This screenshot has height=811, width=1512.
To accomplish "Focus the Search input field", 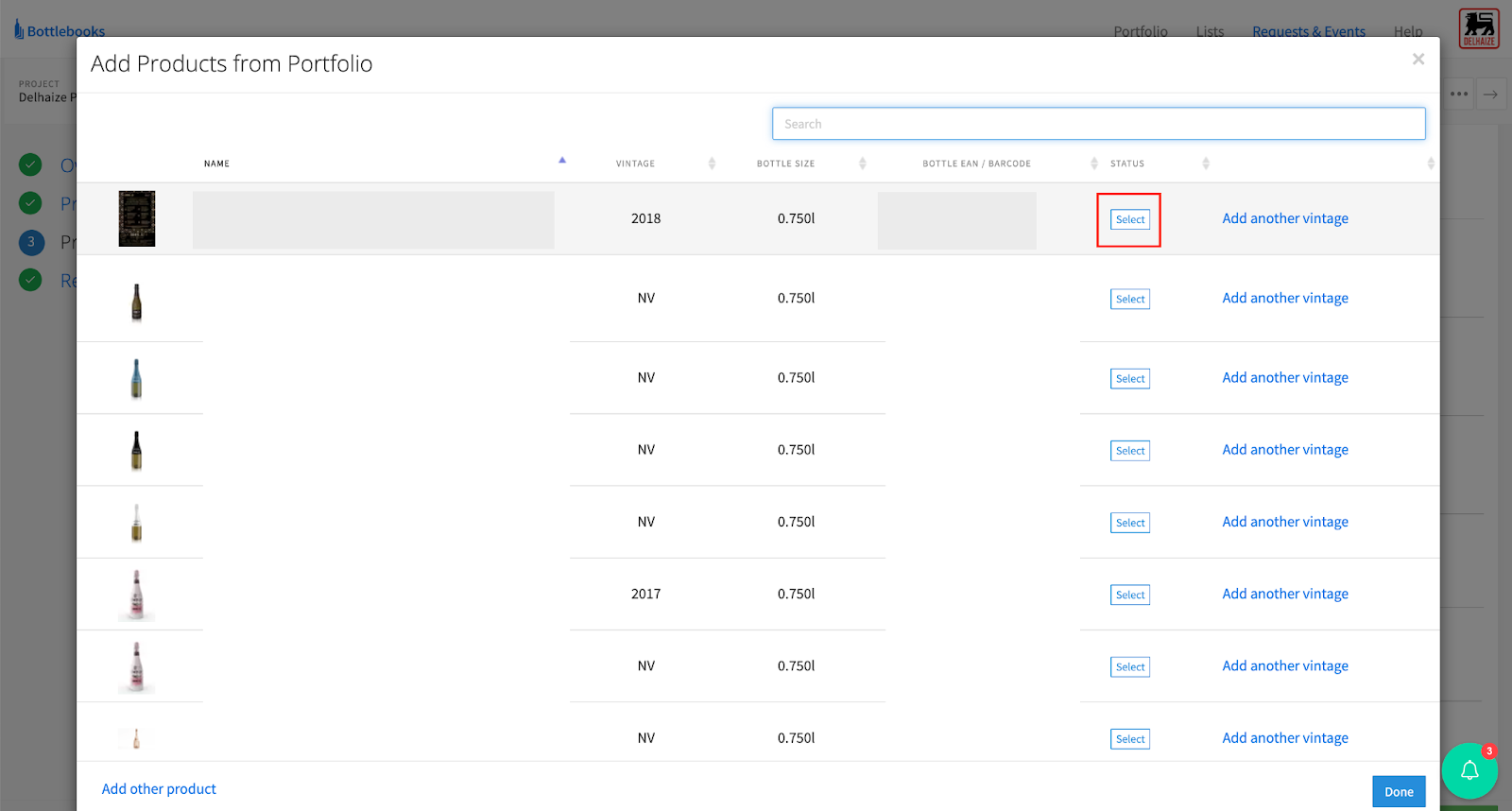I will [x=1098, y=124].
